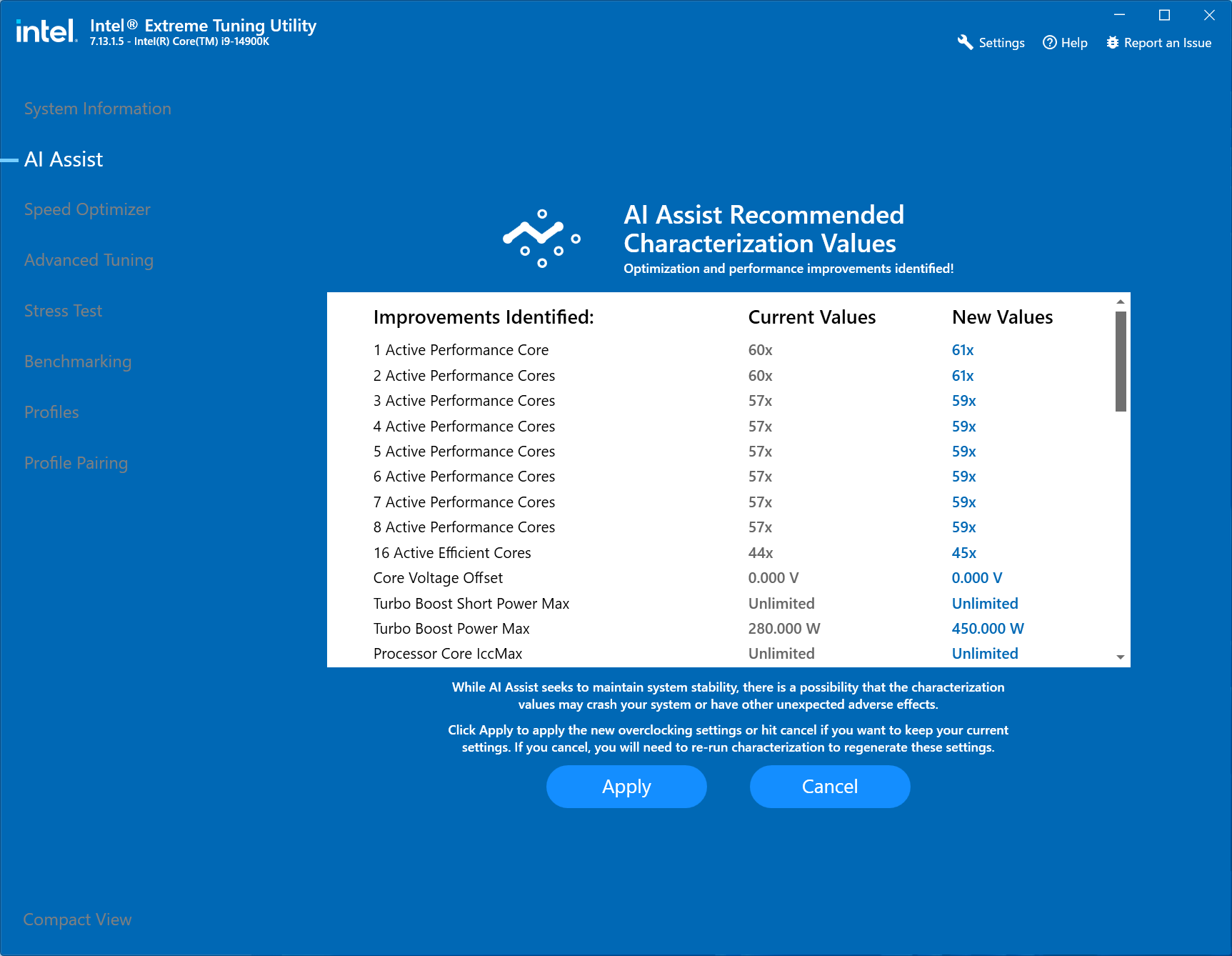Screen dimensions: 1232x956
Task: Click the Report an Issue bug icon
Action: point(1112,43)
